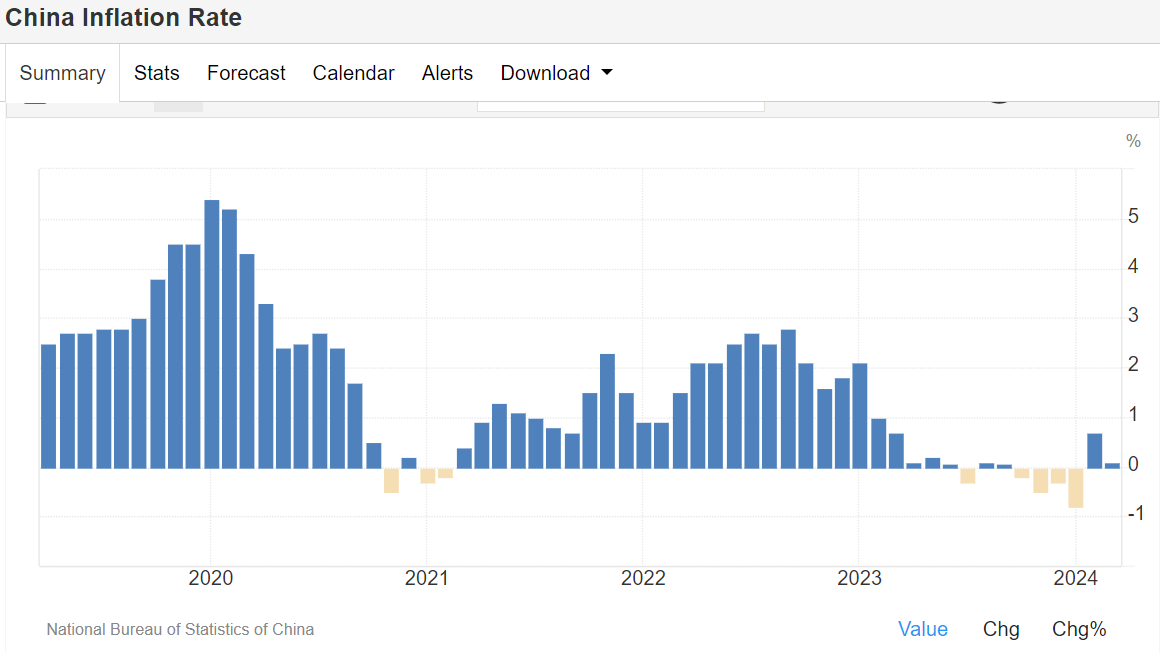1160x653 pixels.
Task: Click the 2022 label on the x-axis
Action: (x=643, y=579)
